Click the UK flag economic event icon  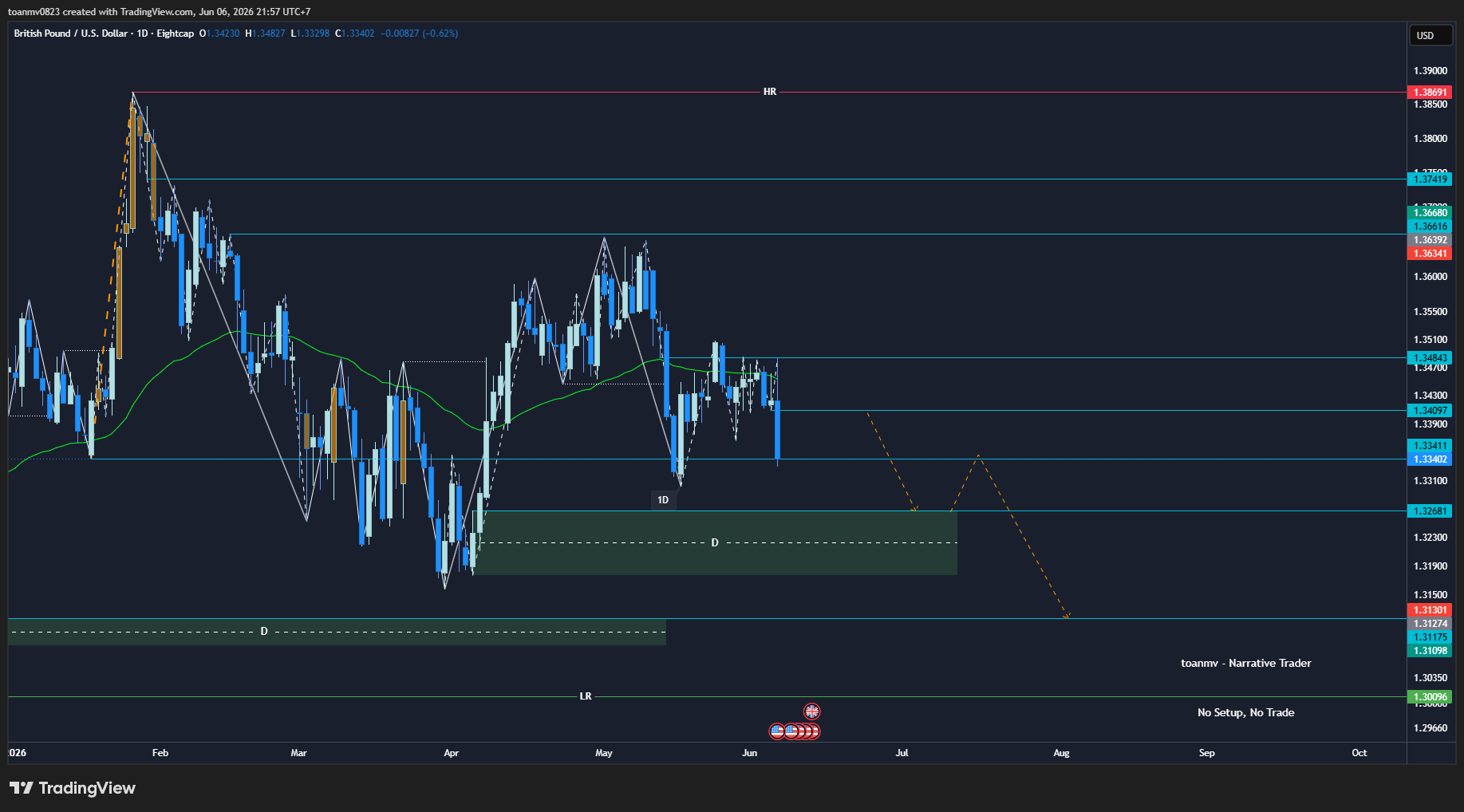(x=811, y=711)
